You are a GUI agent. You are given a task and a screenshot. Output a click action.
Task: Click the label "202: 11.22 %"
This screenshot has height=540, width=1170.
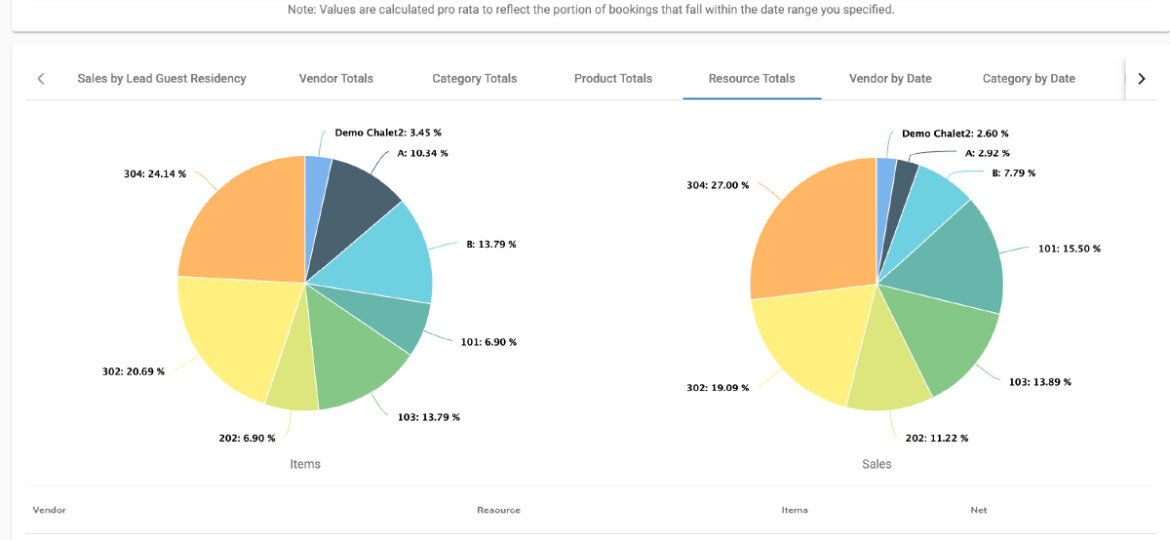pos(937,439)
